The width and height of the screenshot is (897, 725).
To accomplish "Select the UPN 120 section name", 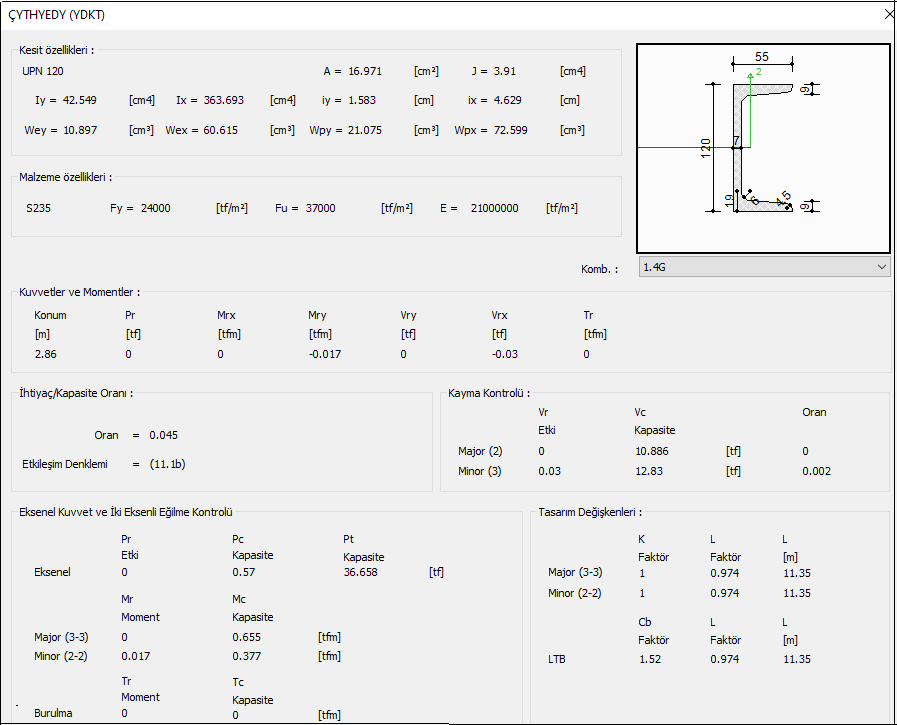I will click(44, 71).
